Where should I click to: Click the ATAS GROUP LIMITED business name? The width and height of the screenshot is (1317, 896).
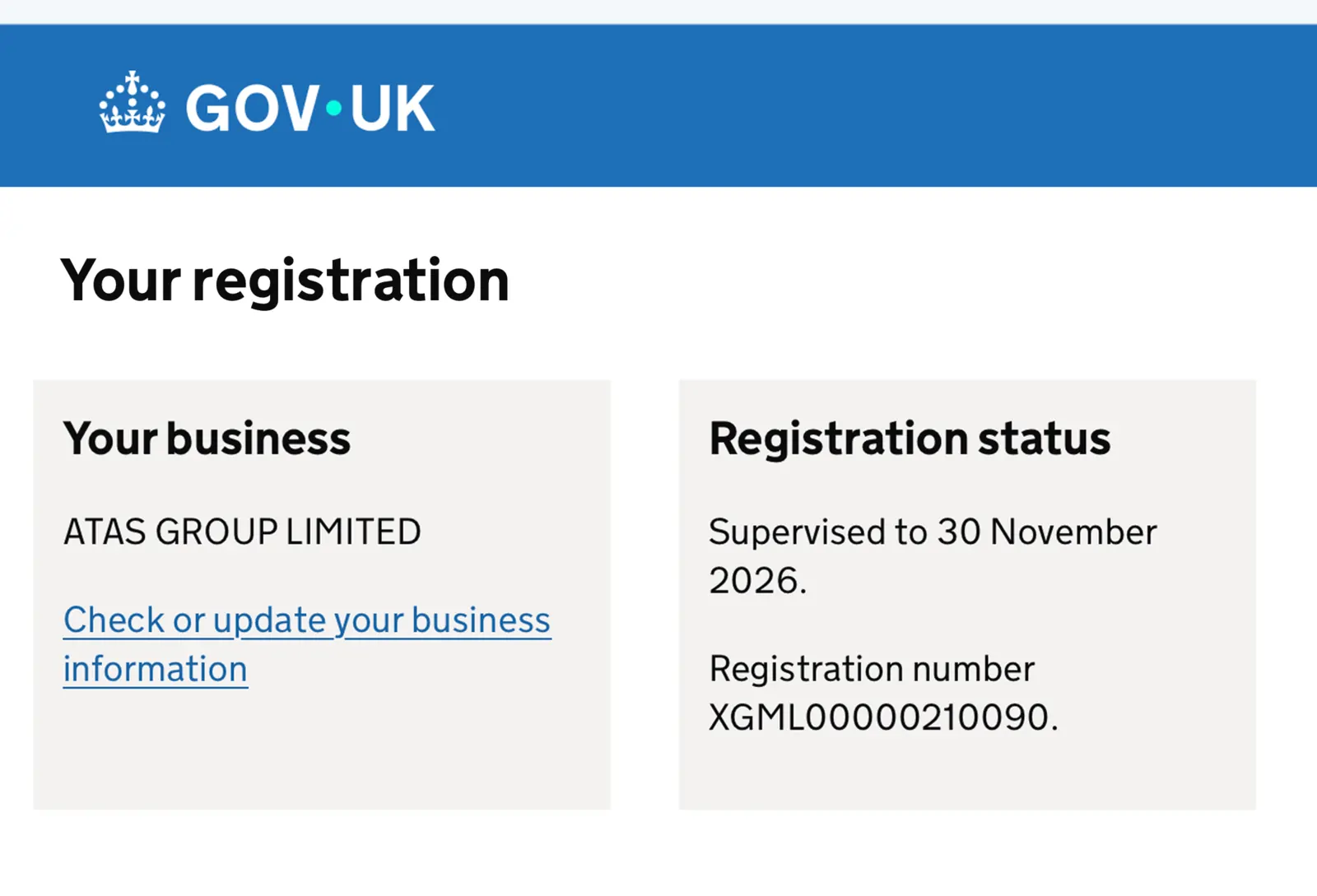[x=242, y=532]
